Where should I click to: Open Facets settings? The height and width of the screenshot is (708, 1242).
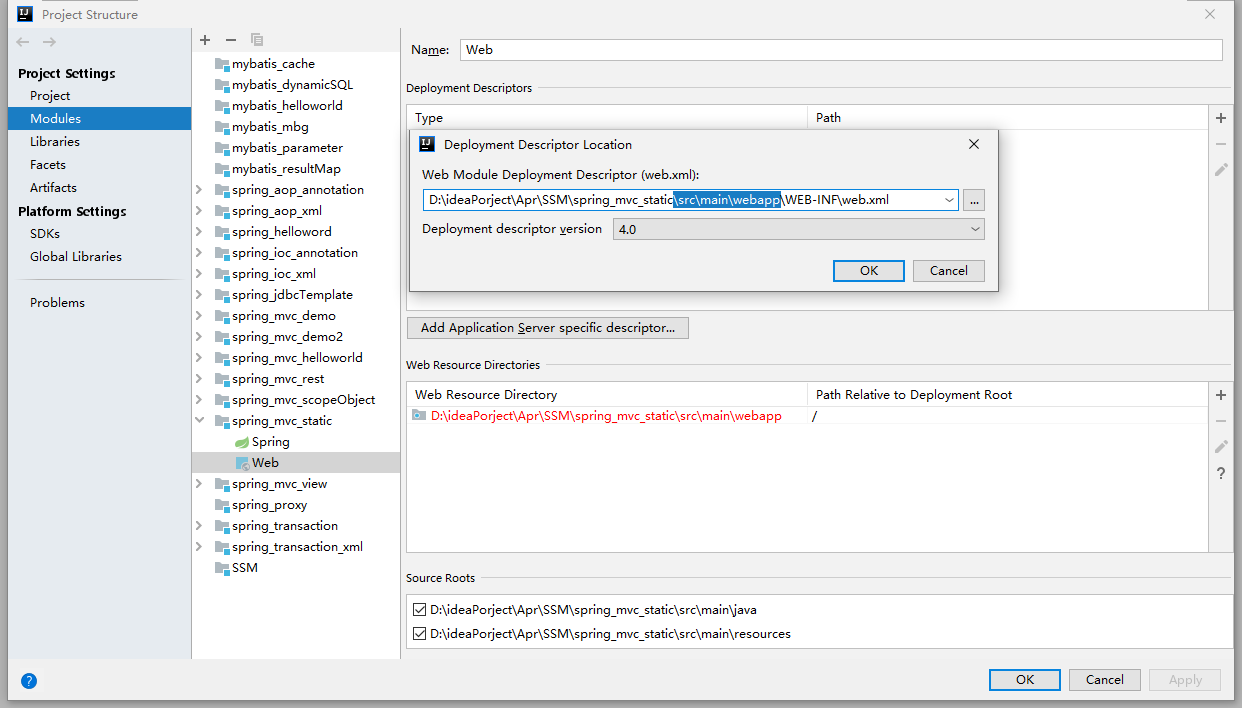click(48, 165)
